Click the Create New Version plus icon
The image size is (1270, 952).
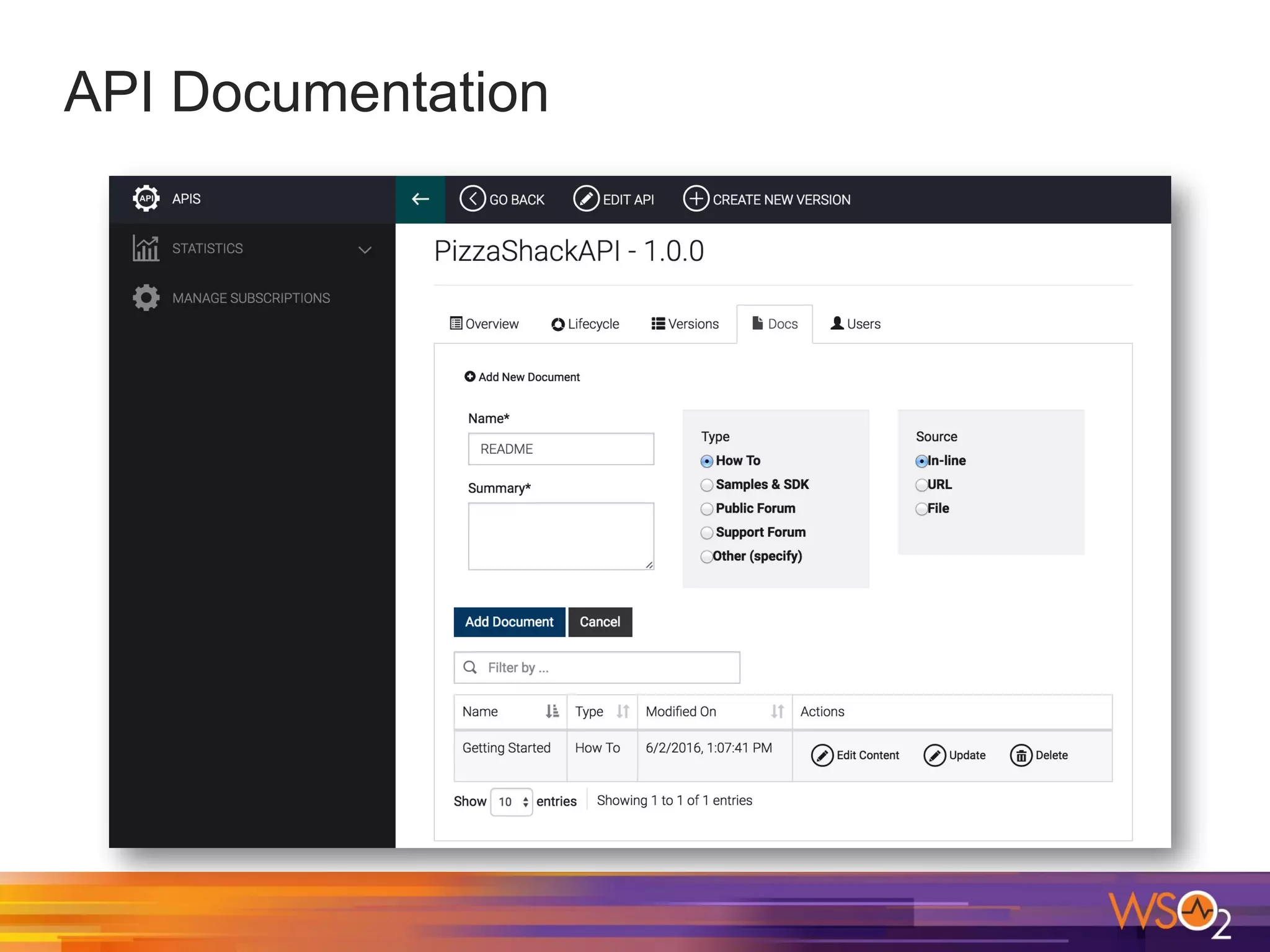(x=696, y=199)
